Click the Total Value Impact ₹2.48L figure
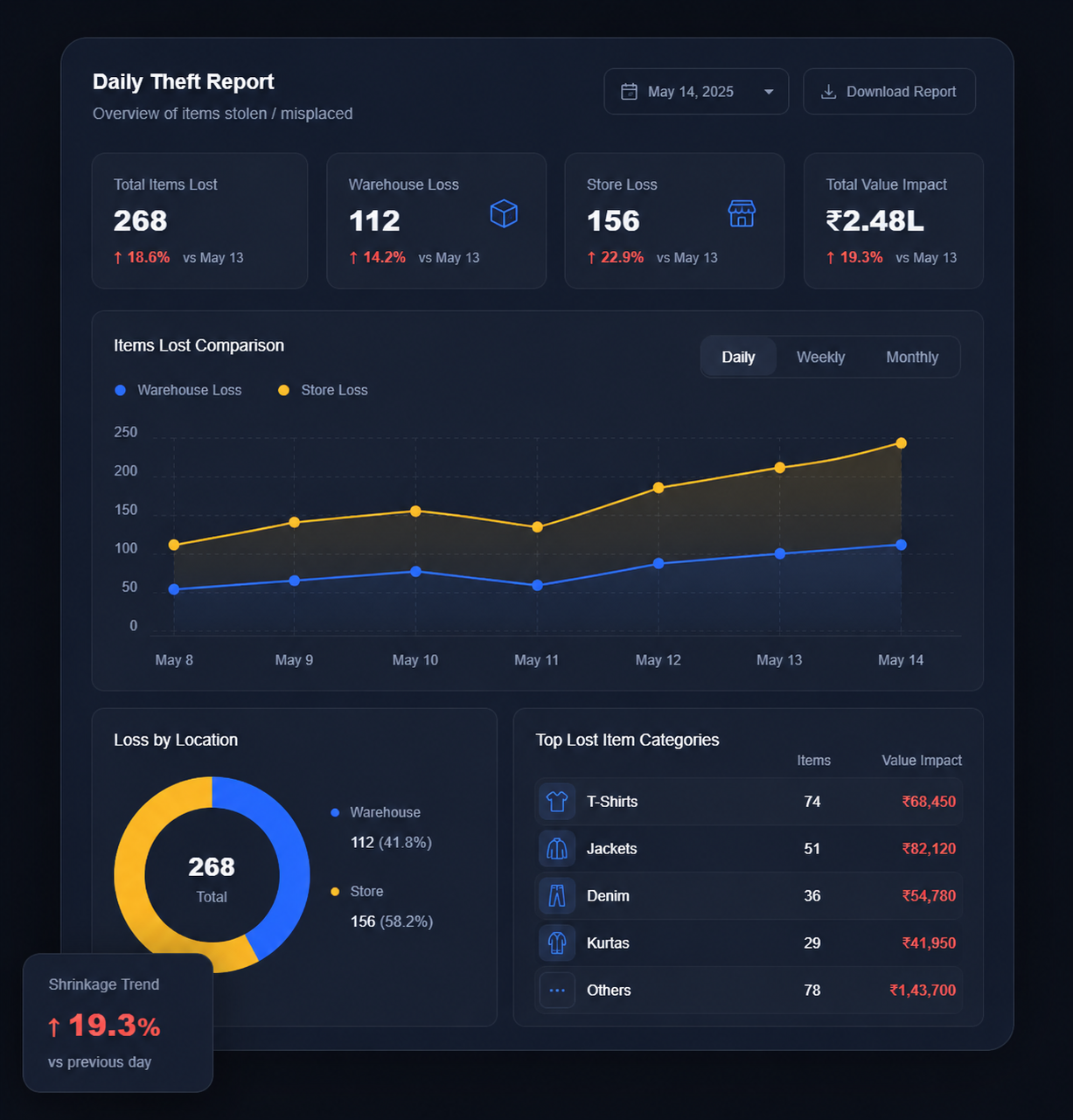1073x1120 pixels. [x=875, y=221]
